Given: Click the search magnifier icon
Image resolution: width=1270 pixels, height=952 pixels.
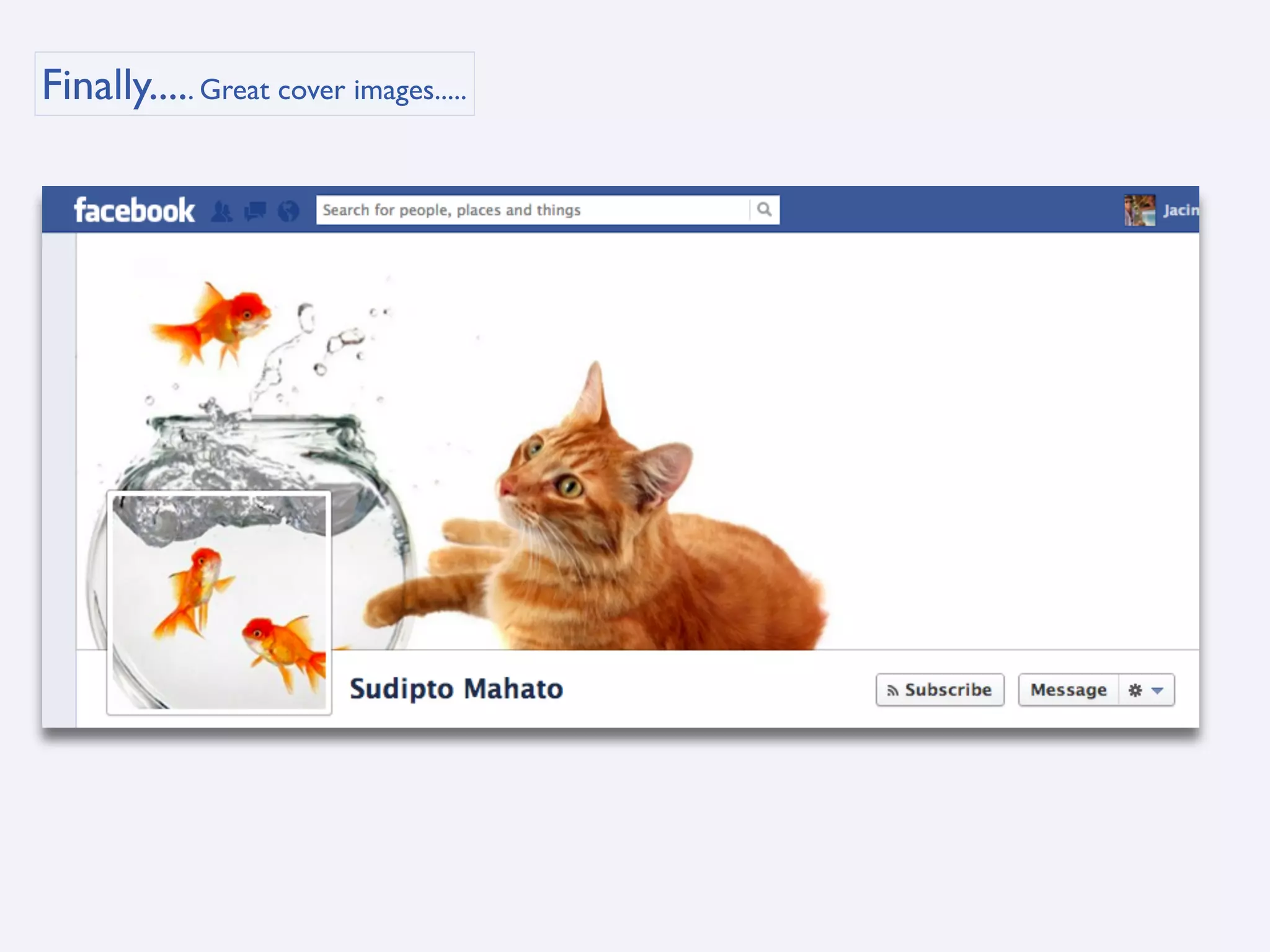Looking at the screenshot, I should (765, 209).
